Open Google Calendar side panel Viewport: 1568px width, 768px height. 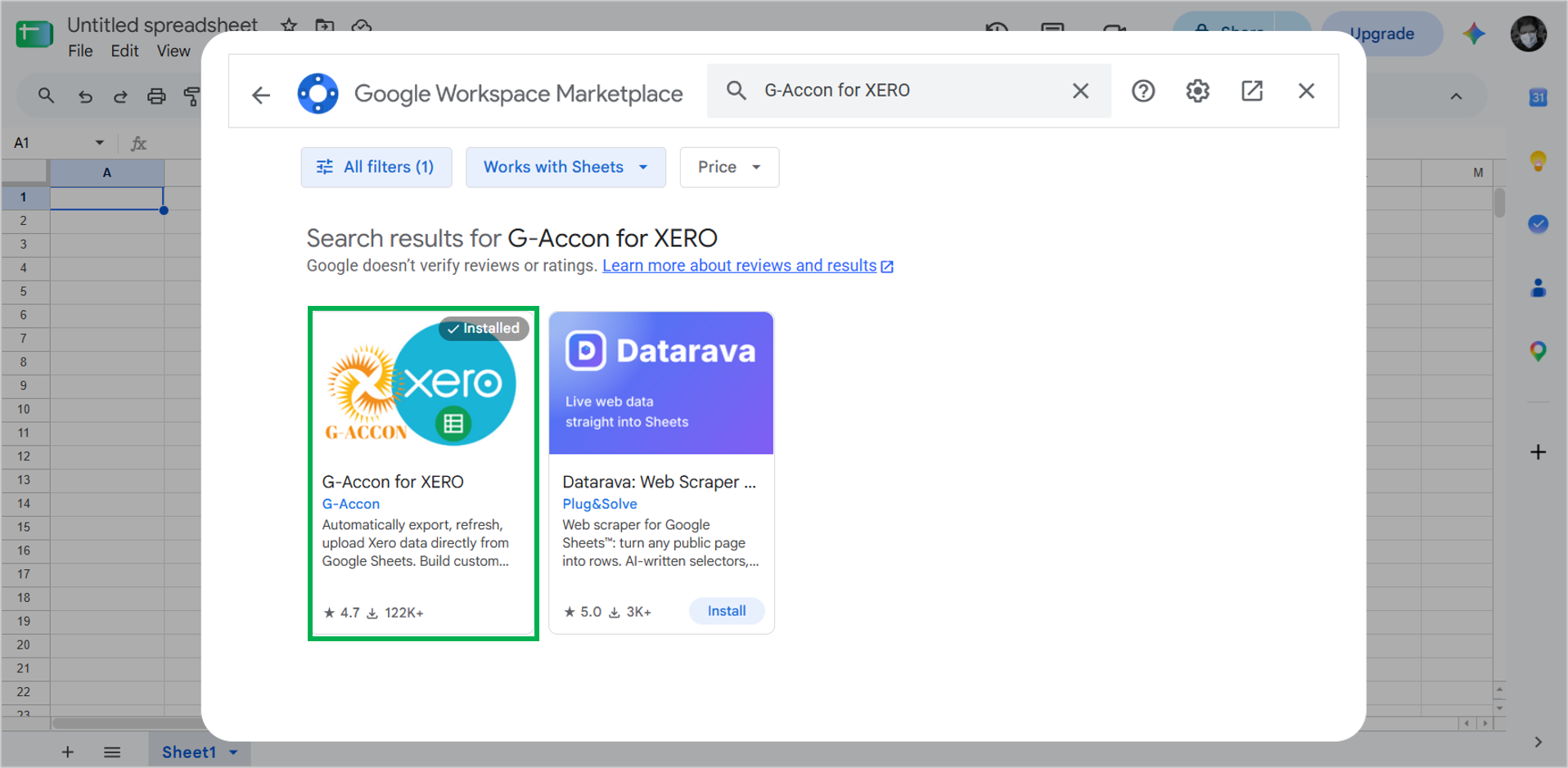[x=1539, y=97]
